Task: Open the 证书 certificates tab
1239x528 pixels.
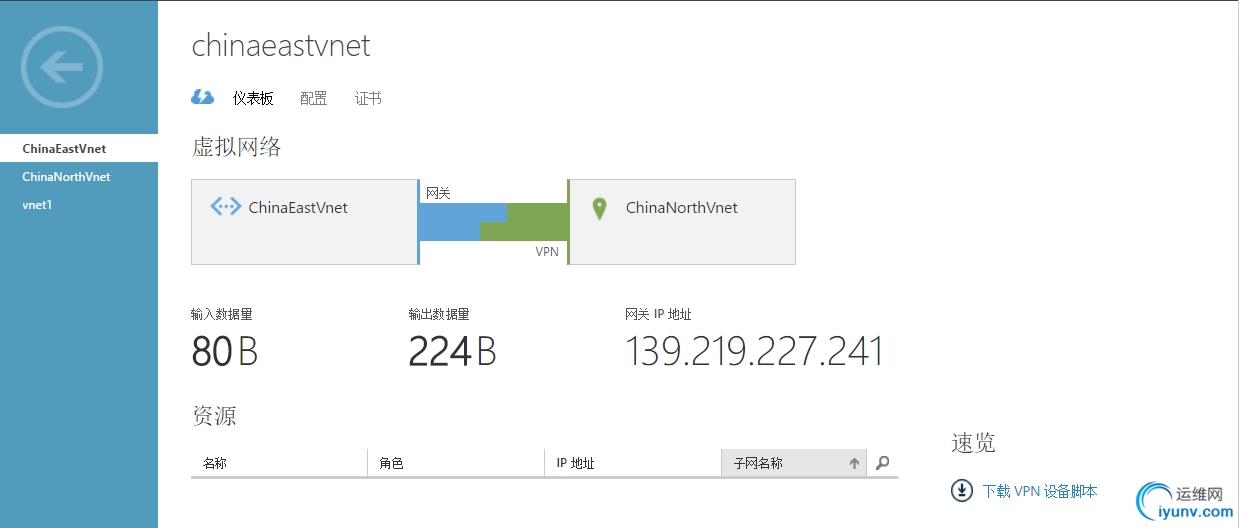Action: [368, 98]
